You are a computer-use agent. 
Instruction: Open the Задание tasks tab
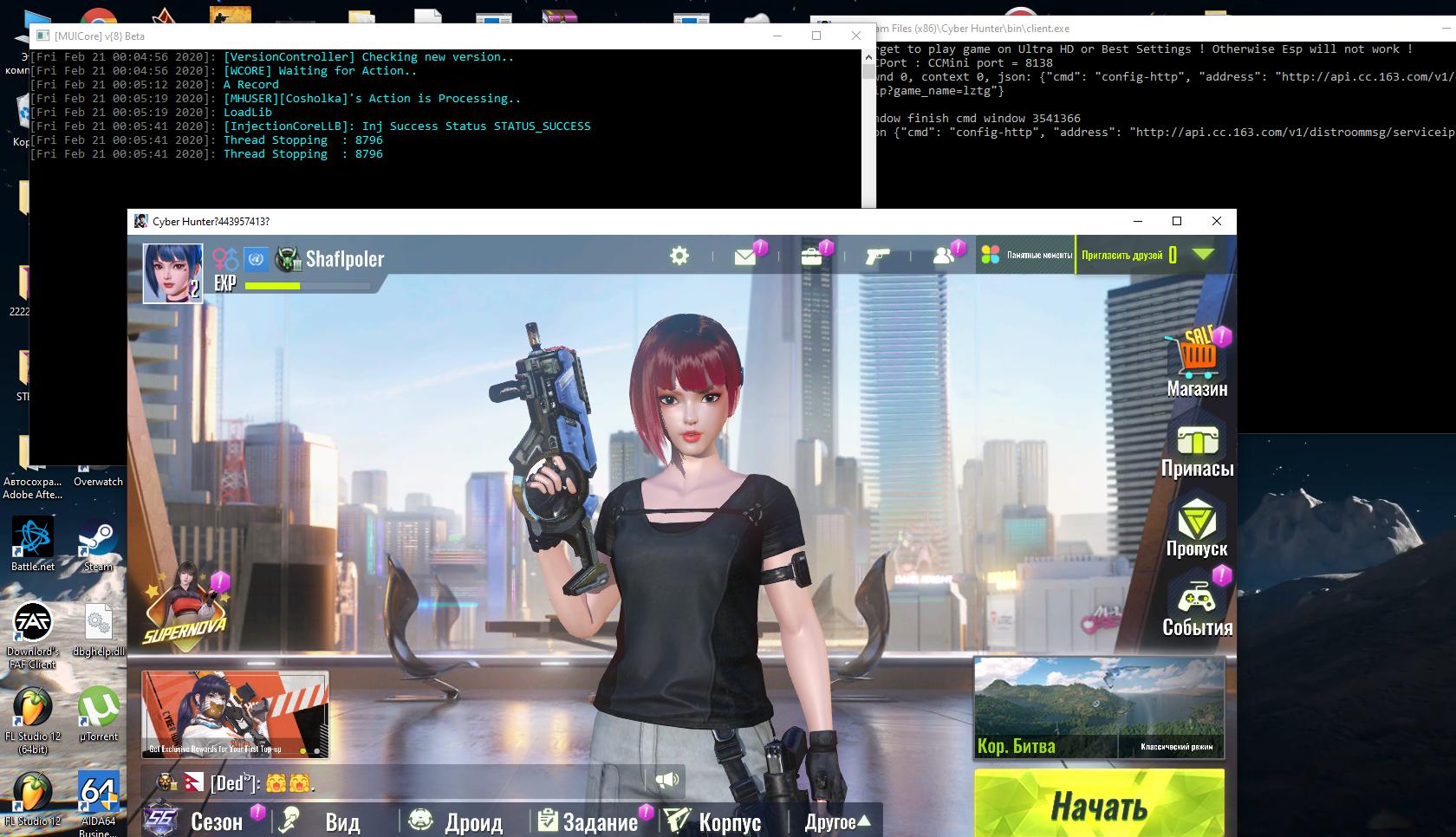click(589, 821)
